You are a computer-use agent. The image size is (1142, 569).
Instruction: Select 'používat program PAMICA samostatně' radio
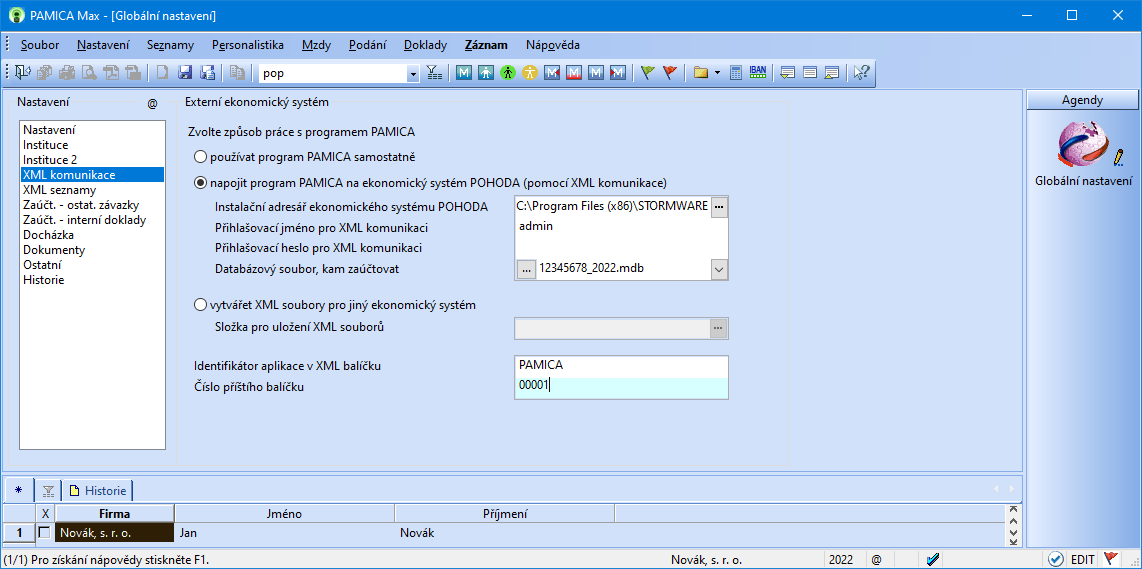pos(200,157)
